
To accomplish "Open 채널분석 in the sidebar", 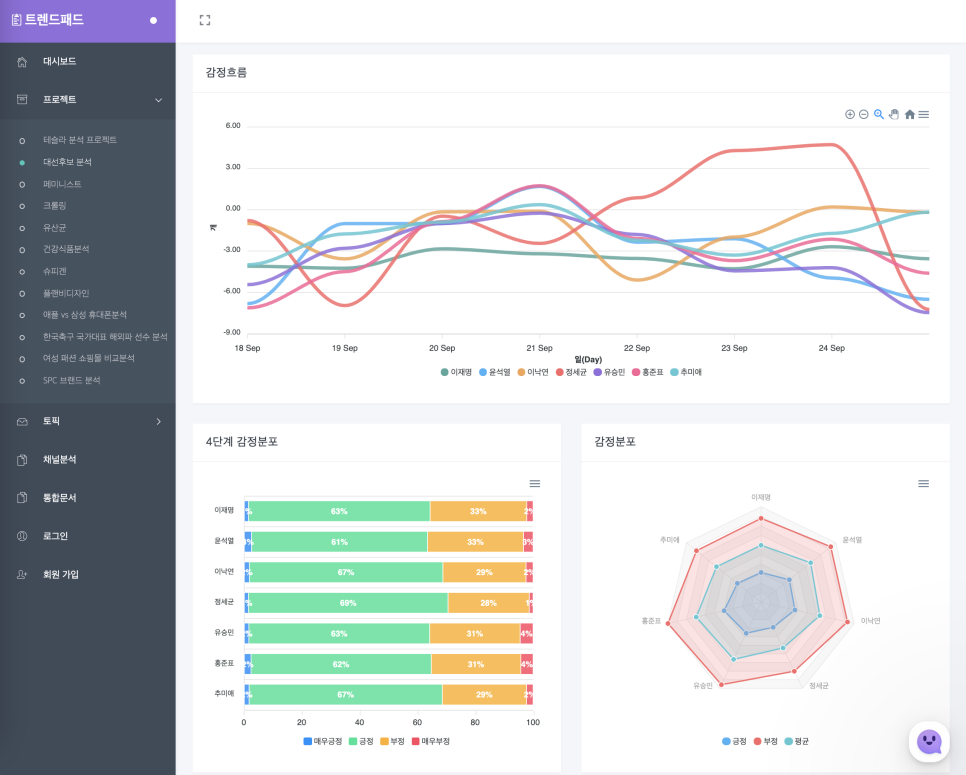I will (59, 460).
